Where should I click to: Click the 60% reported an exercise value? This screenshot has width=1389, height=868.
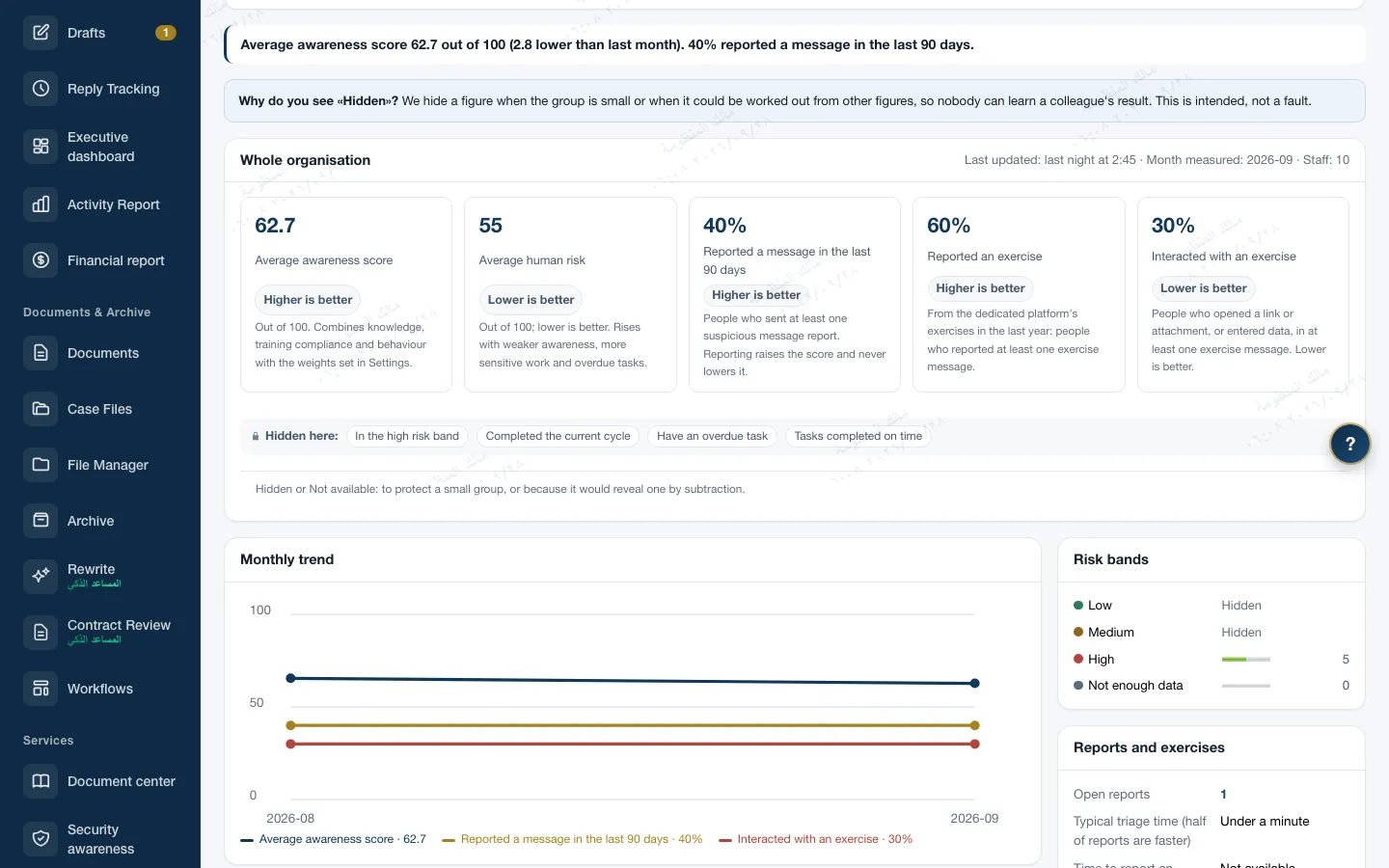click(x=948, y=226)
